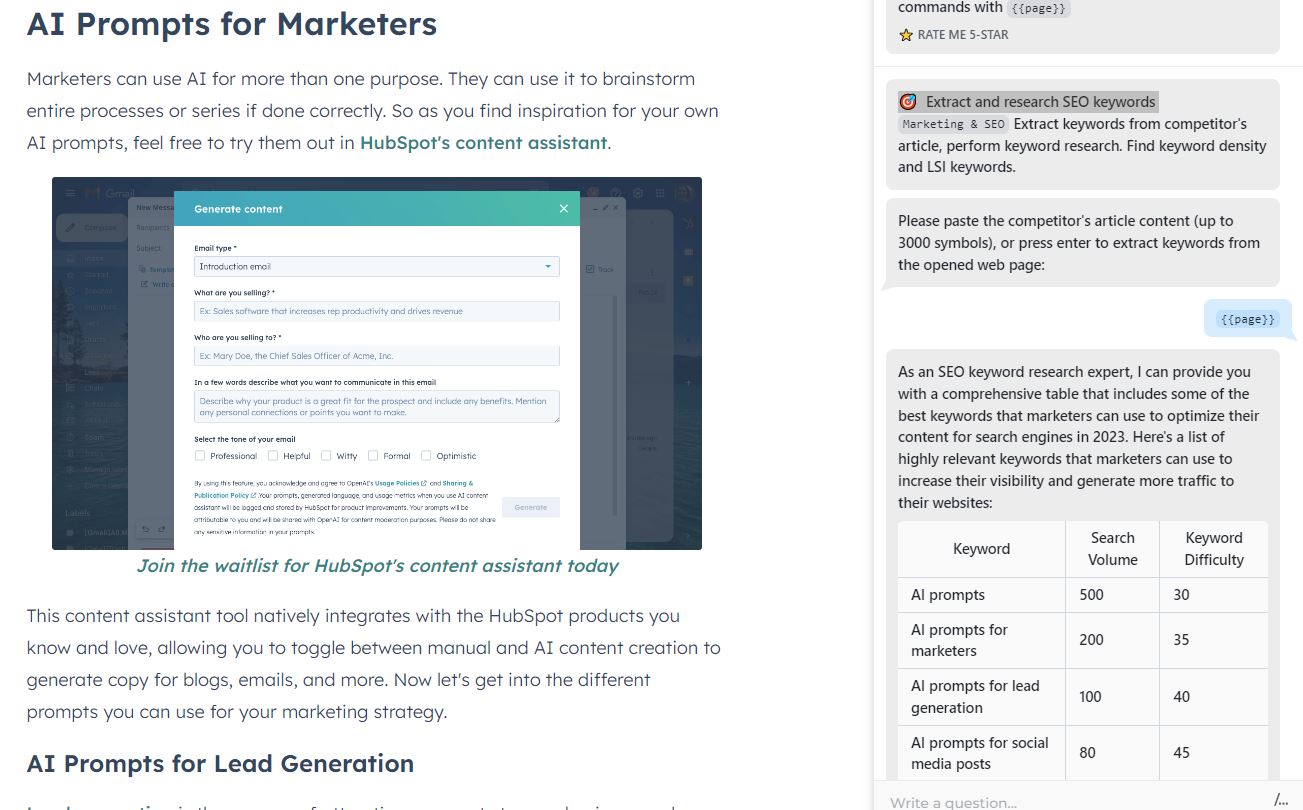The image size is (1303, 810).
Task: Open the Google apps grid icon
Action: (x=661, y=191)
